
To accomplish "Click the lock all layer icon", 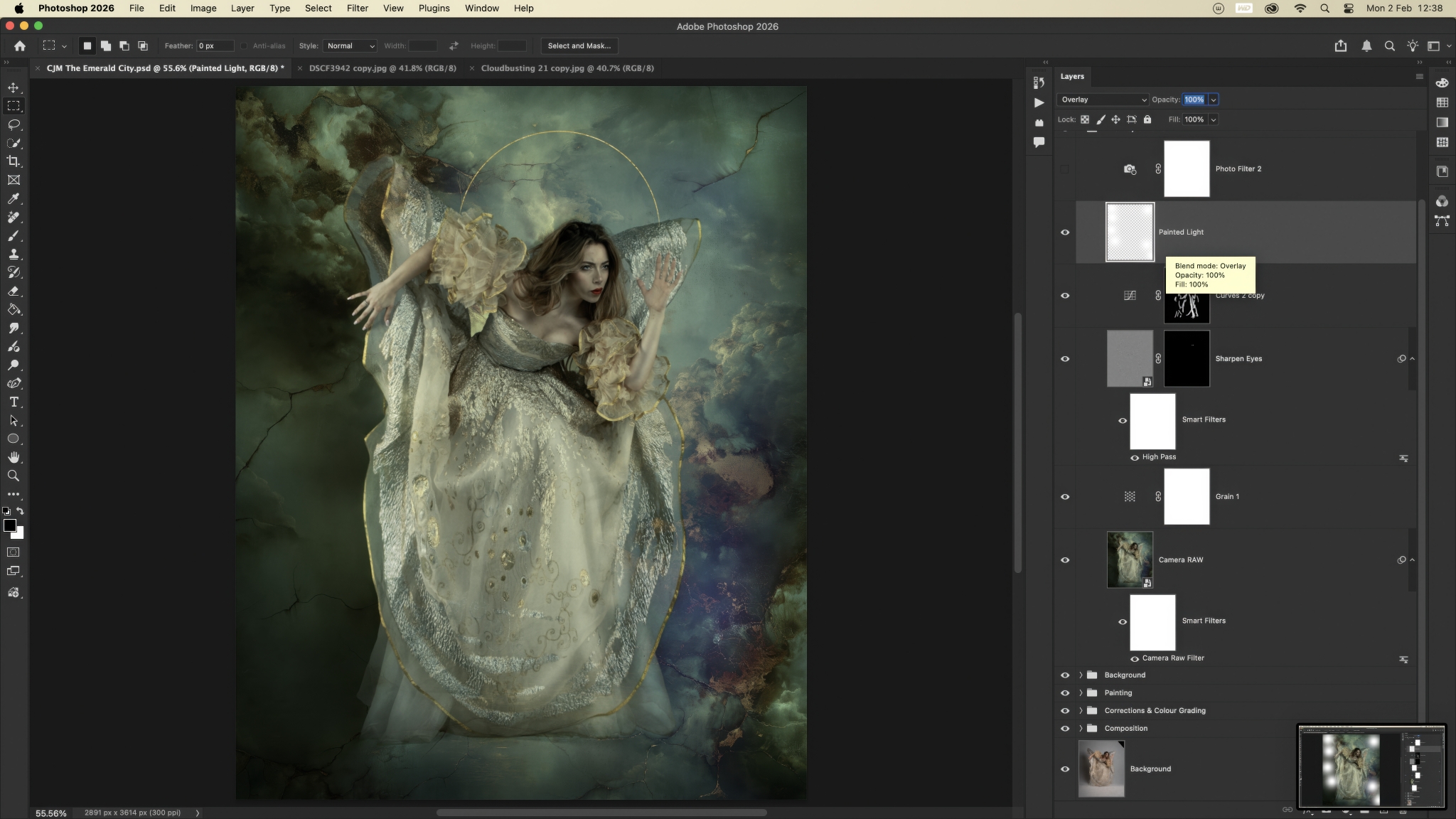I will [1147, 119].
